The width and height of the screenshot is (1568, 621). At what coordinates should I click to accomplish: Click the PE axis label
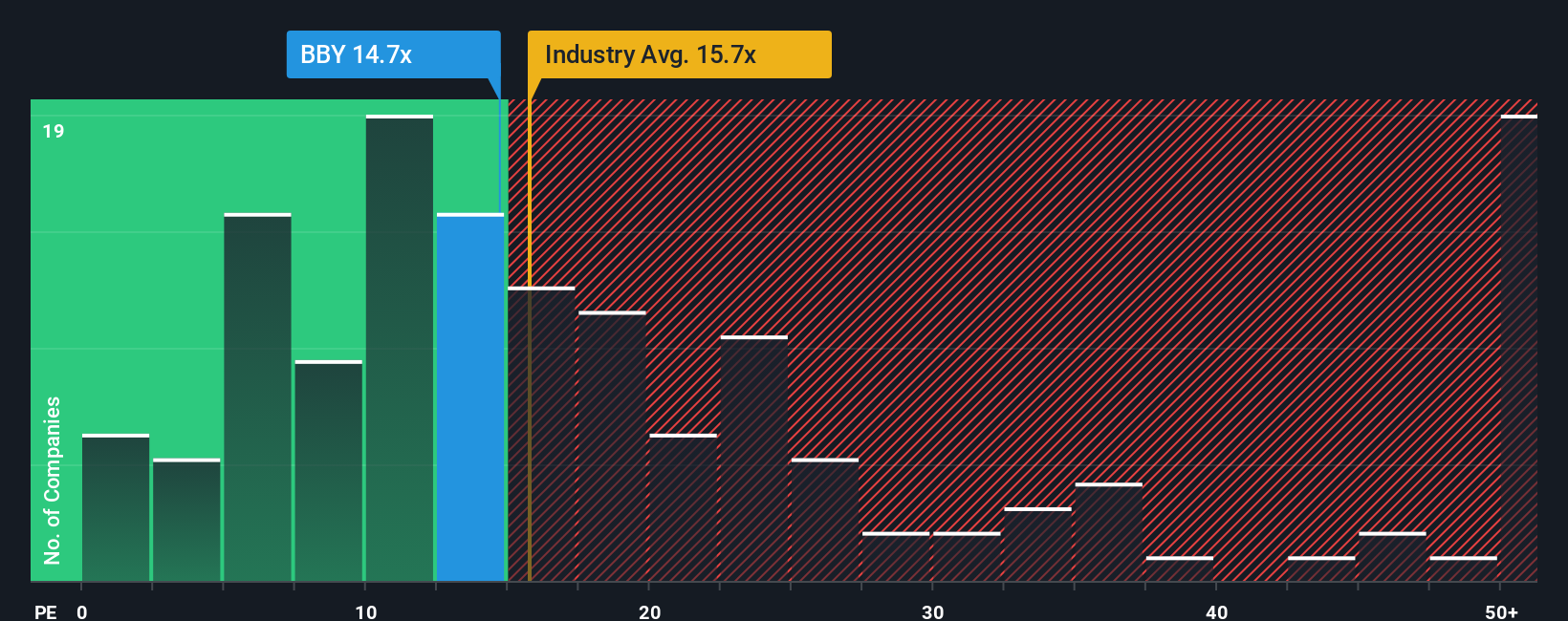pyautogui.click(x=46, y=612)
